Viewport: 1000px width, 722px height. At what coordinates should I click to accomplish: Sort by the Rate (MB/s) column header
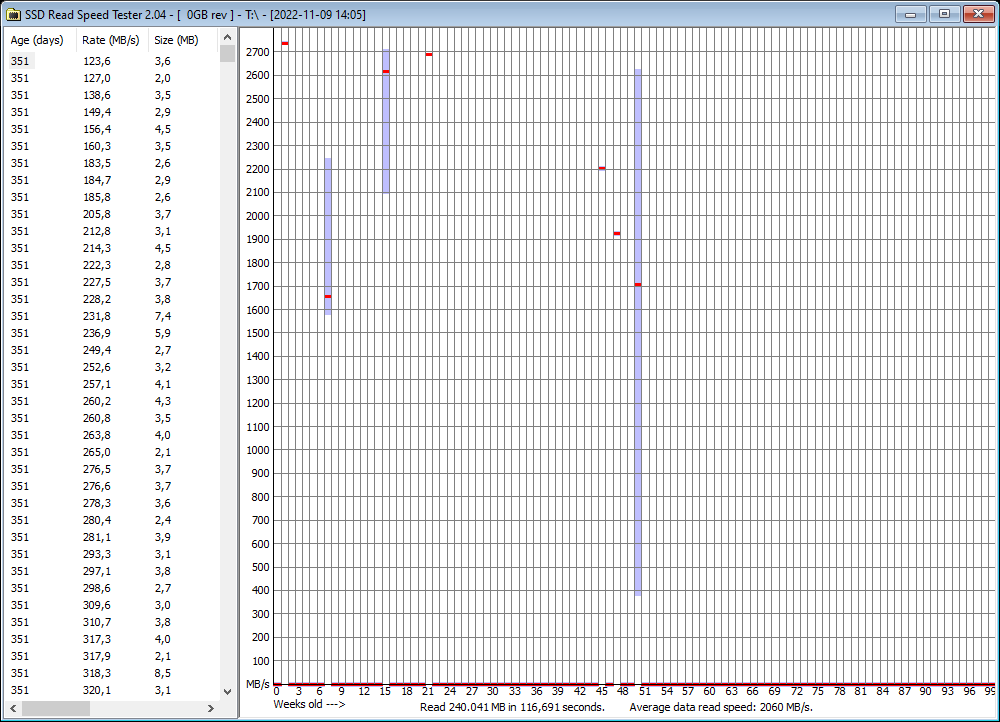112,40
